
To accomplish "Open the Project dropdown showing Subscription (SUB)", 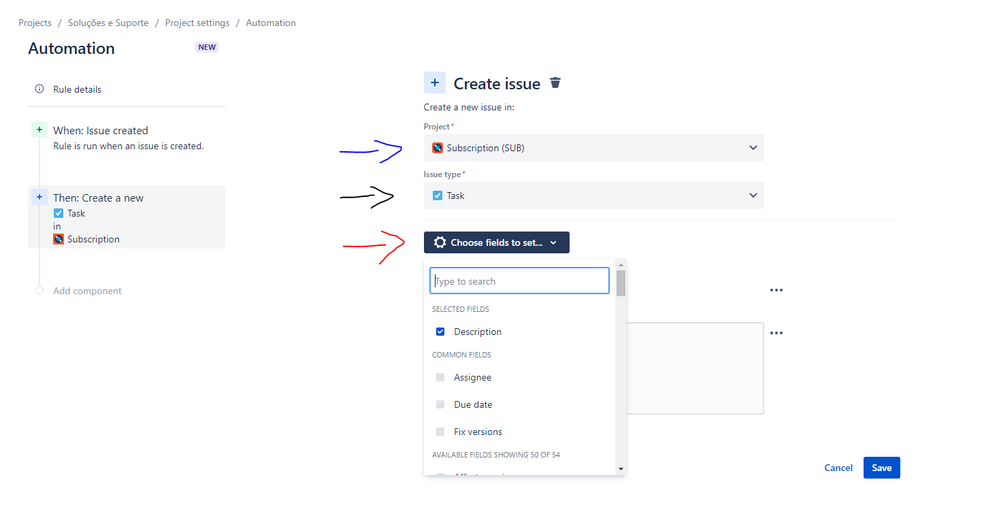I will click(594, 148).
